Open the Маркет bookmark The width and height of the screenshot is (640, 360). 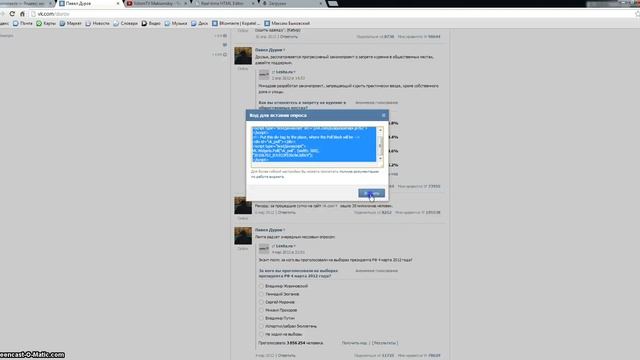[71, 23]
